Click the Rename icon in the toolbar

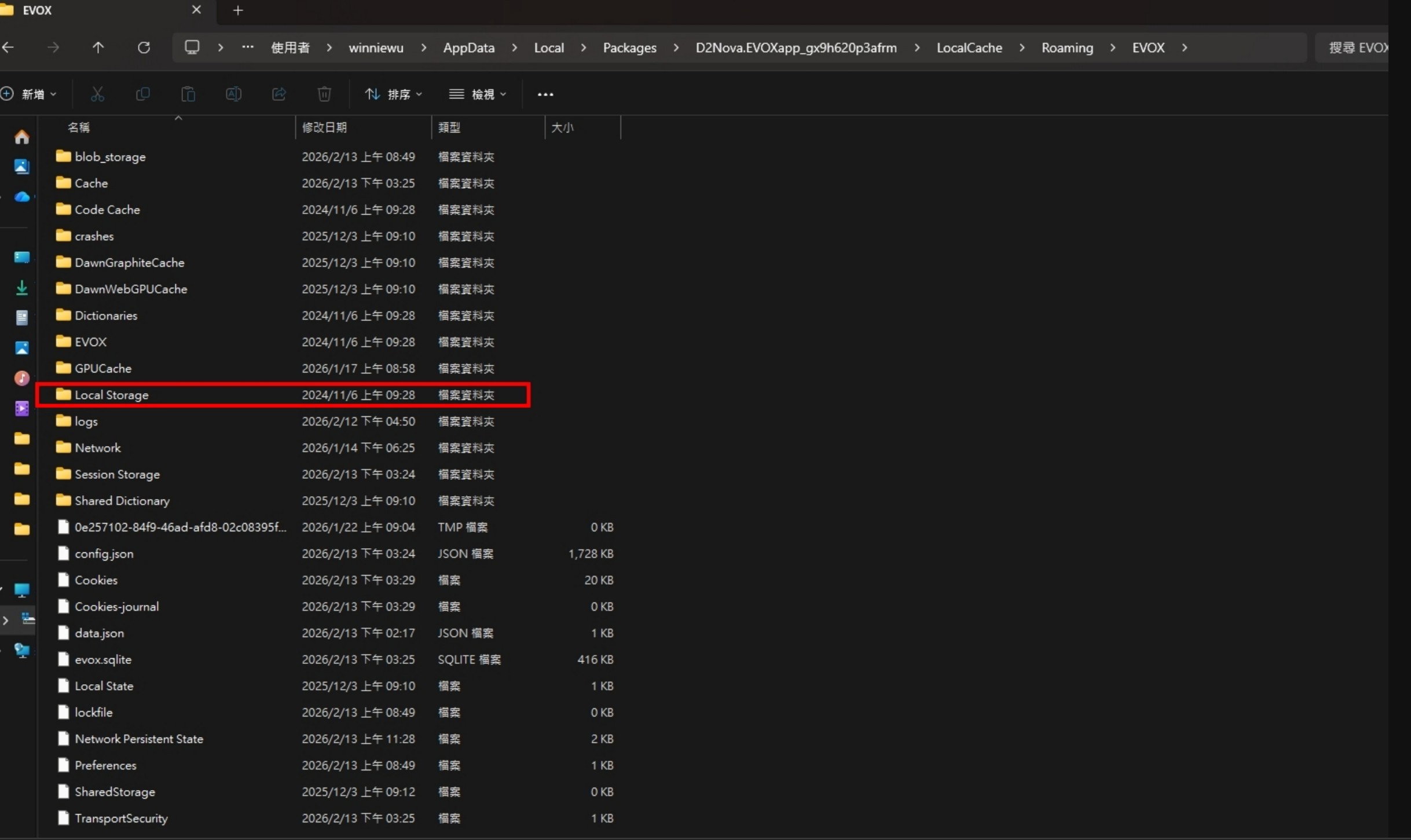(233, 94)
